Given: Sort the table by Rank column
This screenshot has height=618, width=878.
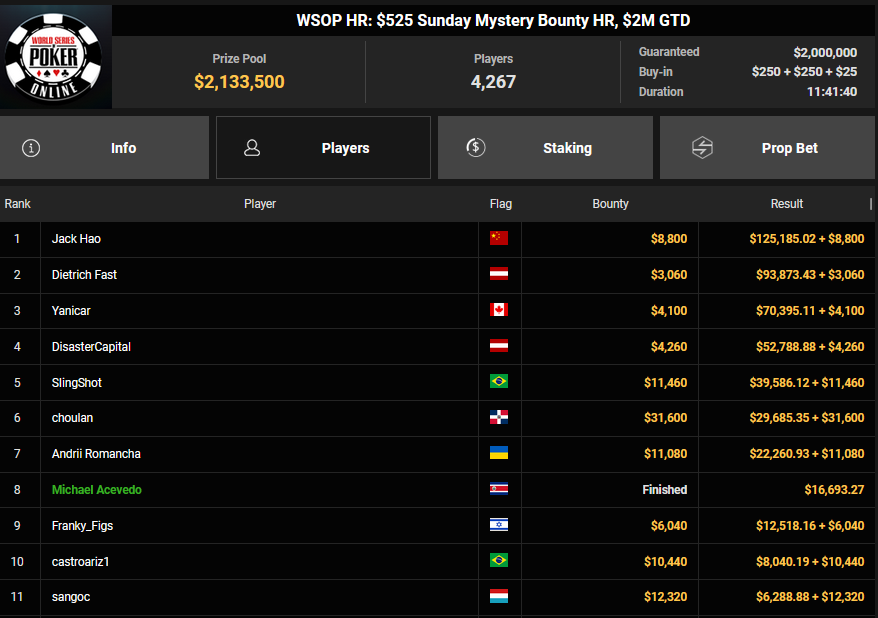Looking at the screenshot, I should (x=18, y=204).
